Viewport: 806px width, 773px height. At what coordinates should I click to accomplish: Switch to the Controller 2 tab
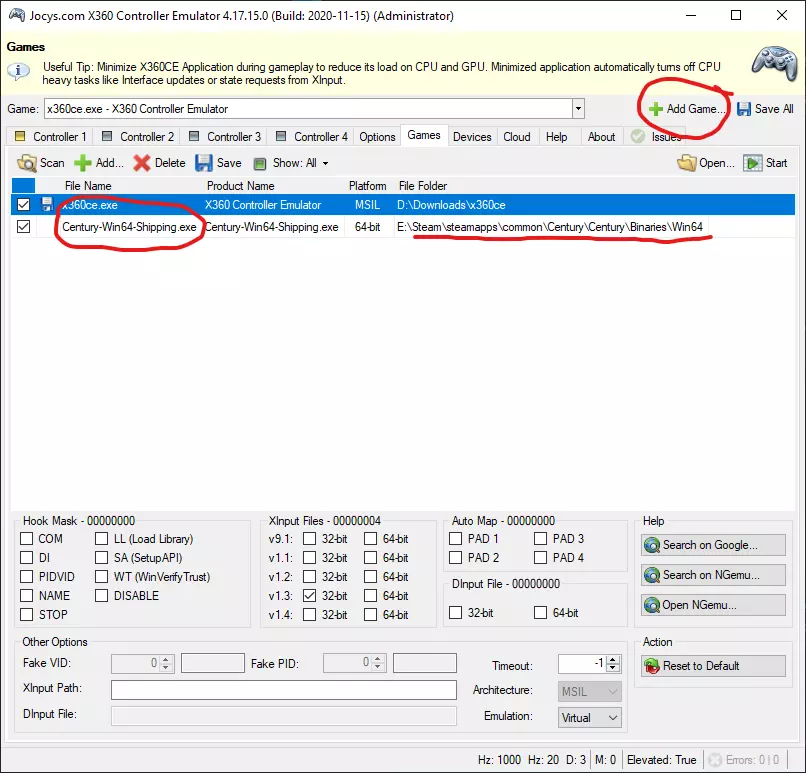tap(138, 137)
